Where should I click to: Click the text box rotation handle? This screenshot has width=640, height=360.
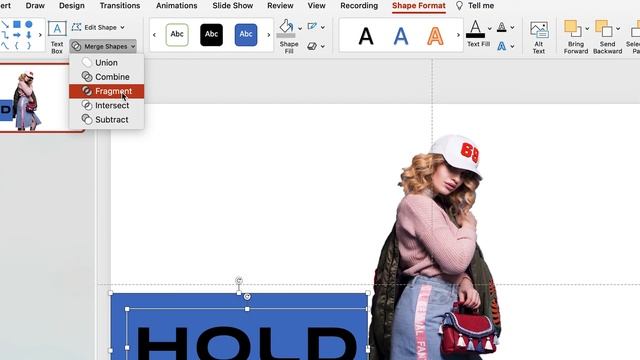click(247, 297)
